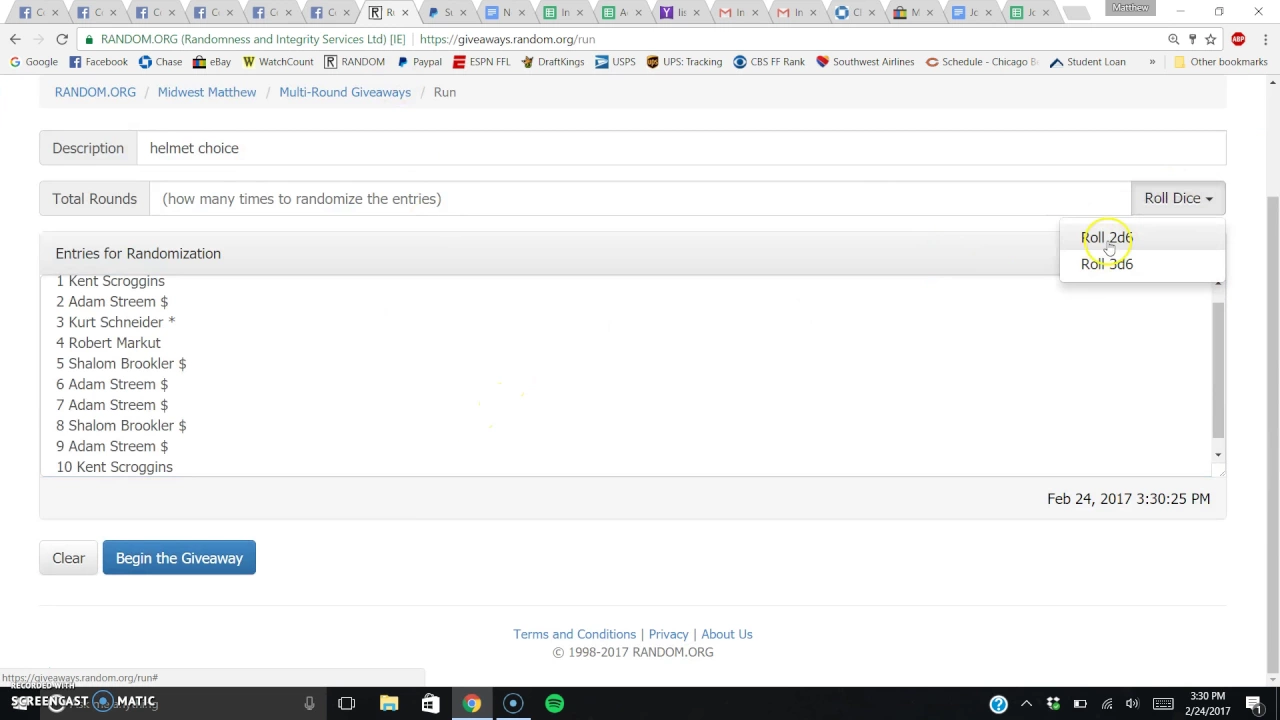This screenshot has width=1280, height=720.
Task: Open the Other bookmarks folder
Action: coord(1220,62)
